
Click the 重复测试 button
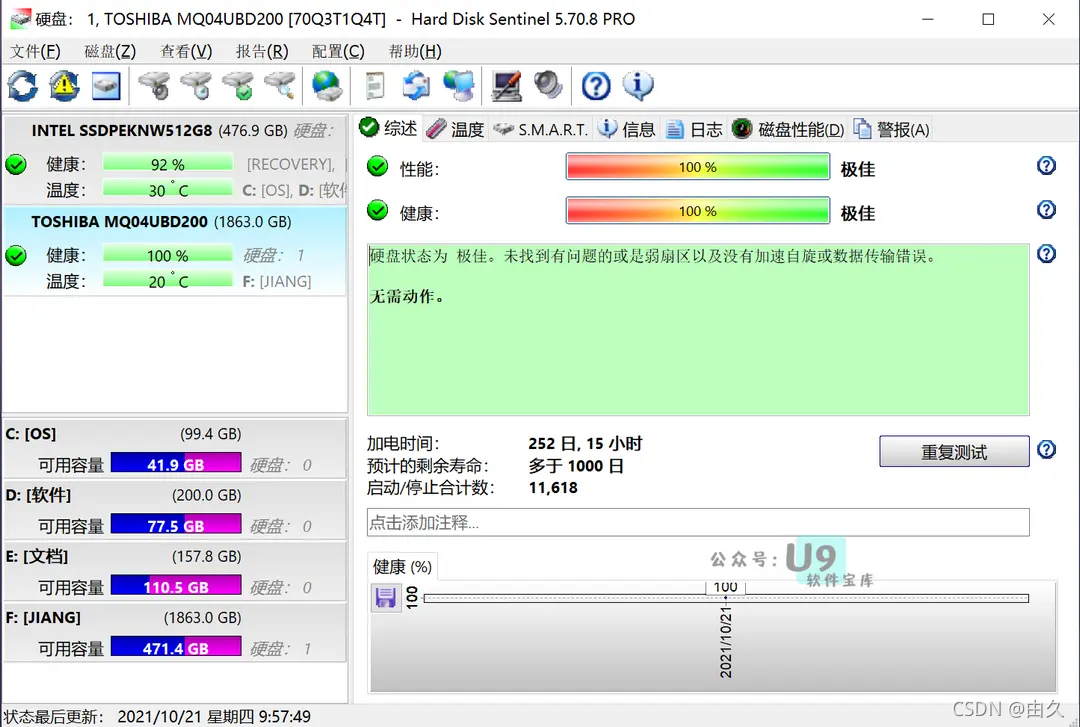click(954, 451)
